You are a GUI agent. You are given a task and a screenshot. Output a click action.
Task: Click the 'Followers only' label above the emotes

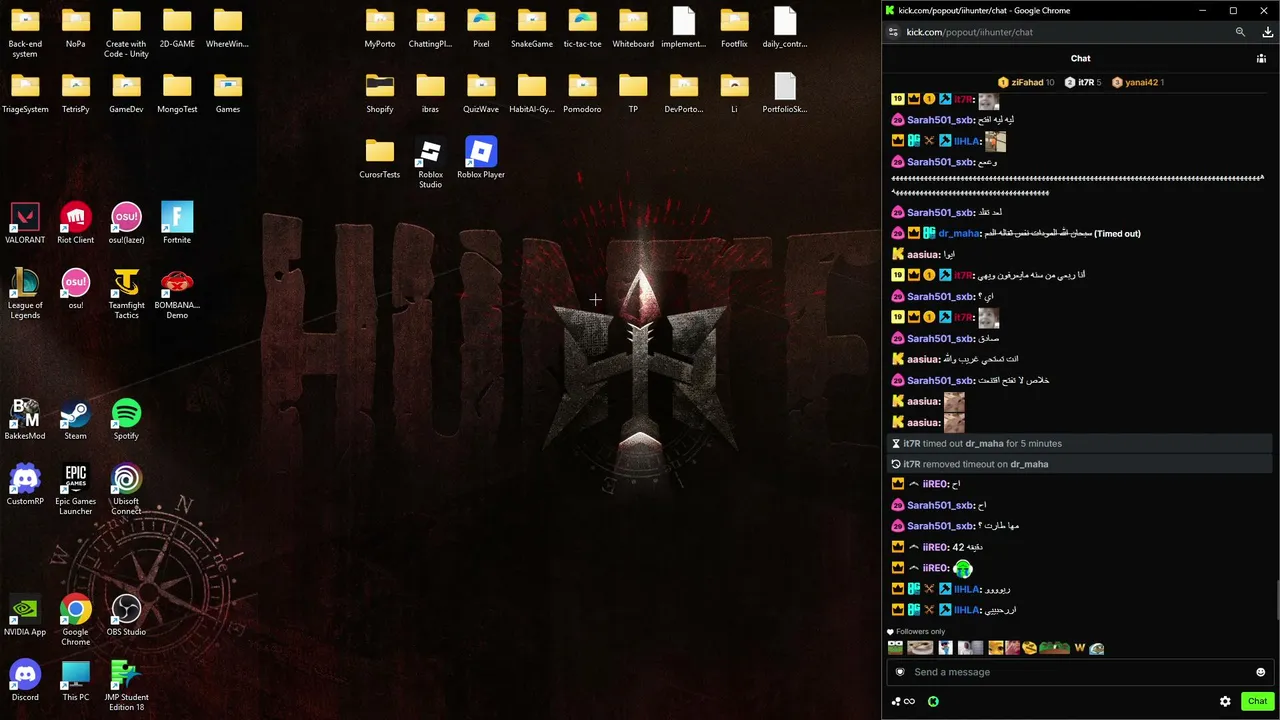coord(920,632)
